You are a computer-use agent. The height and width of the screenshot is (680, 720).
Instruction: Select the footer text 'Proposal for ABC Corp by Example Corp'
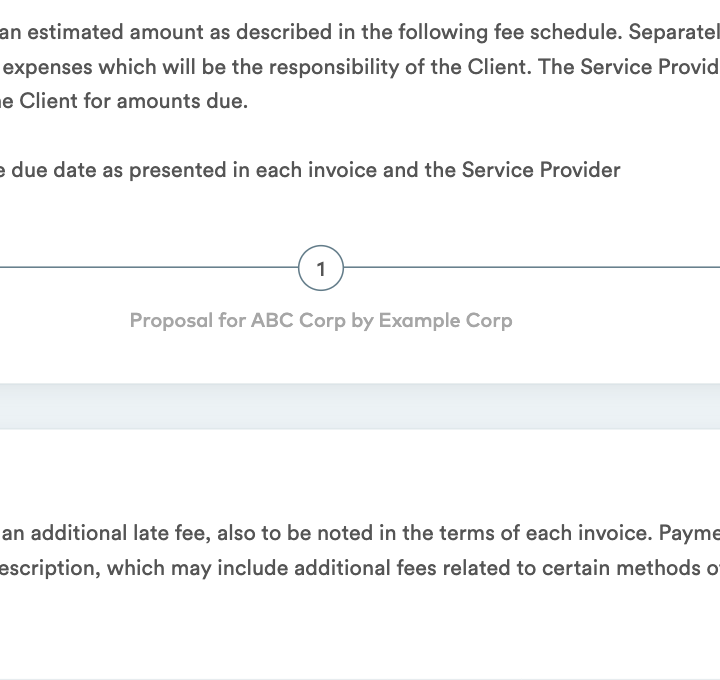(x=321, y=320)
